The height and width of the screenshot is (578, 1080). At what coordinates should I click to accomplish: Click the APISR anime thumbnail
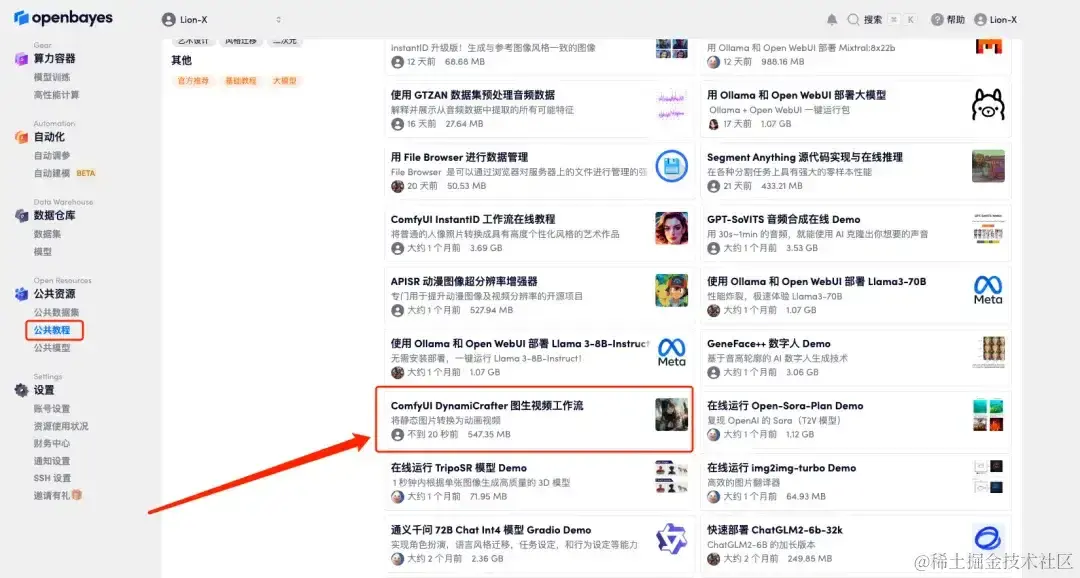coord(672,290)
